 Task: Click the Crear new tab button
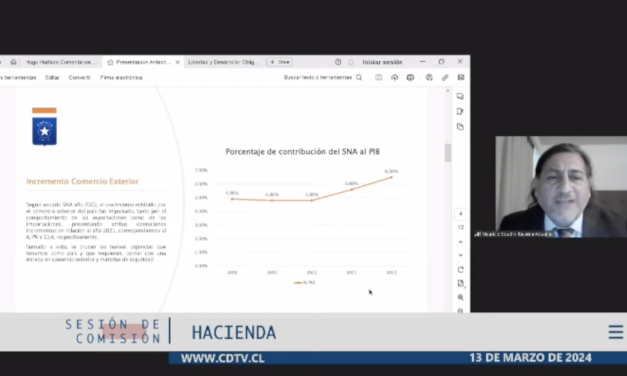coord(280,62)
